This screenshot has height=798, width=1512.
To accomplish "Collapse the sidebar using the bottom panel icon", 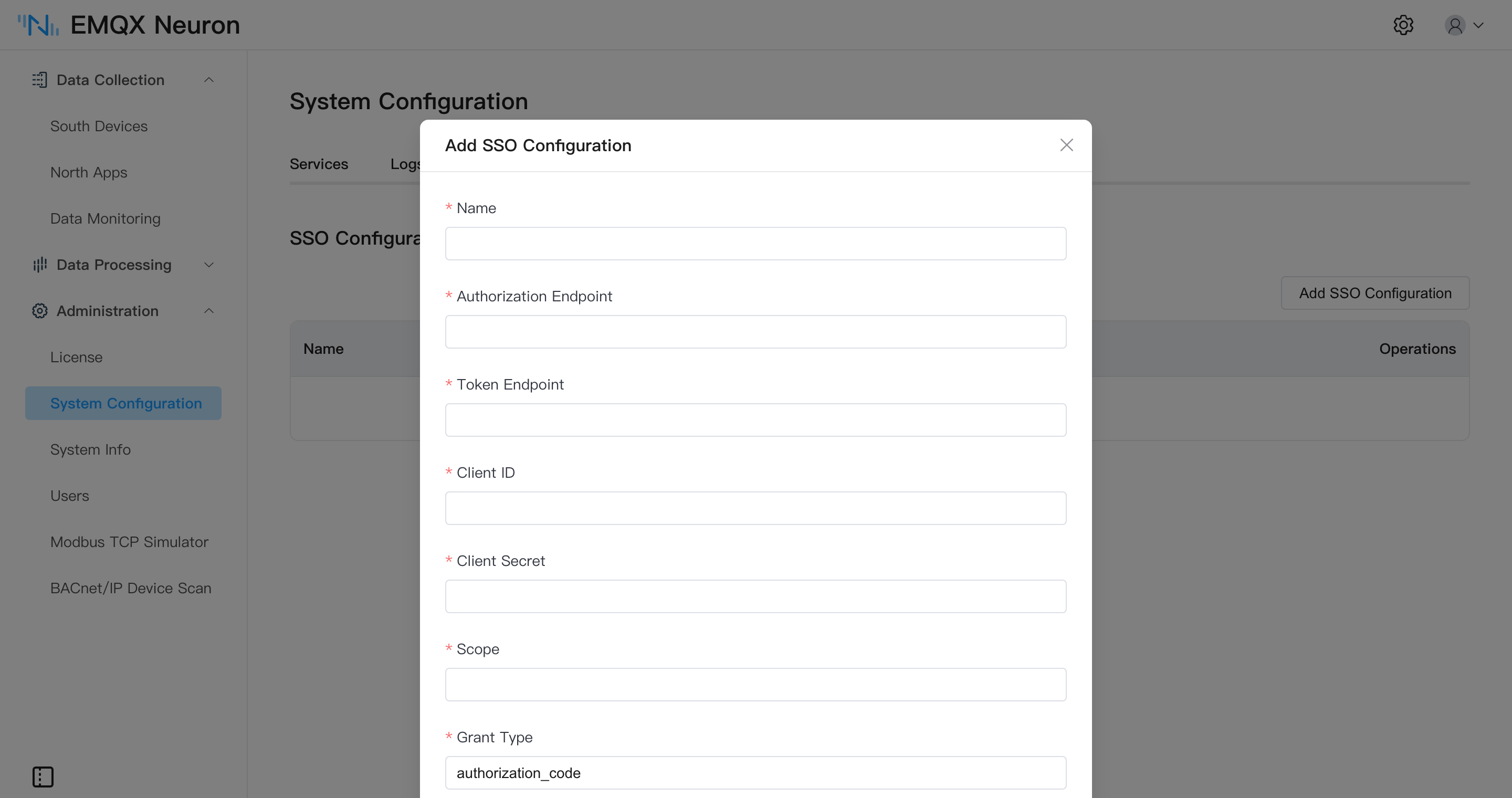I will pos(43,777).
